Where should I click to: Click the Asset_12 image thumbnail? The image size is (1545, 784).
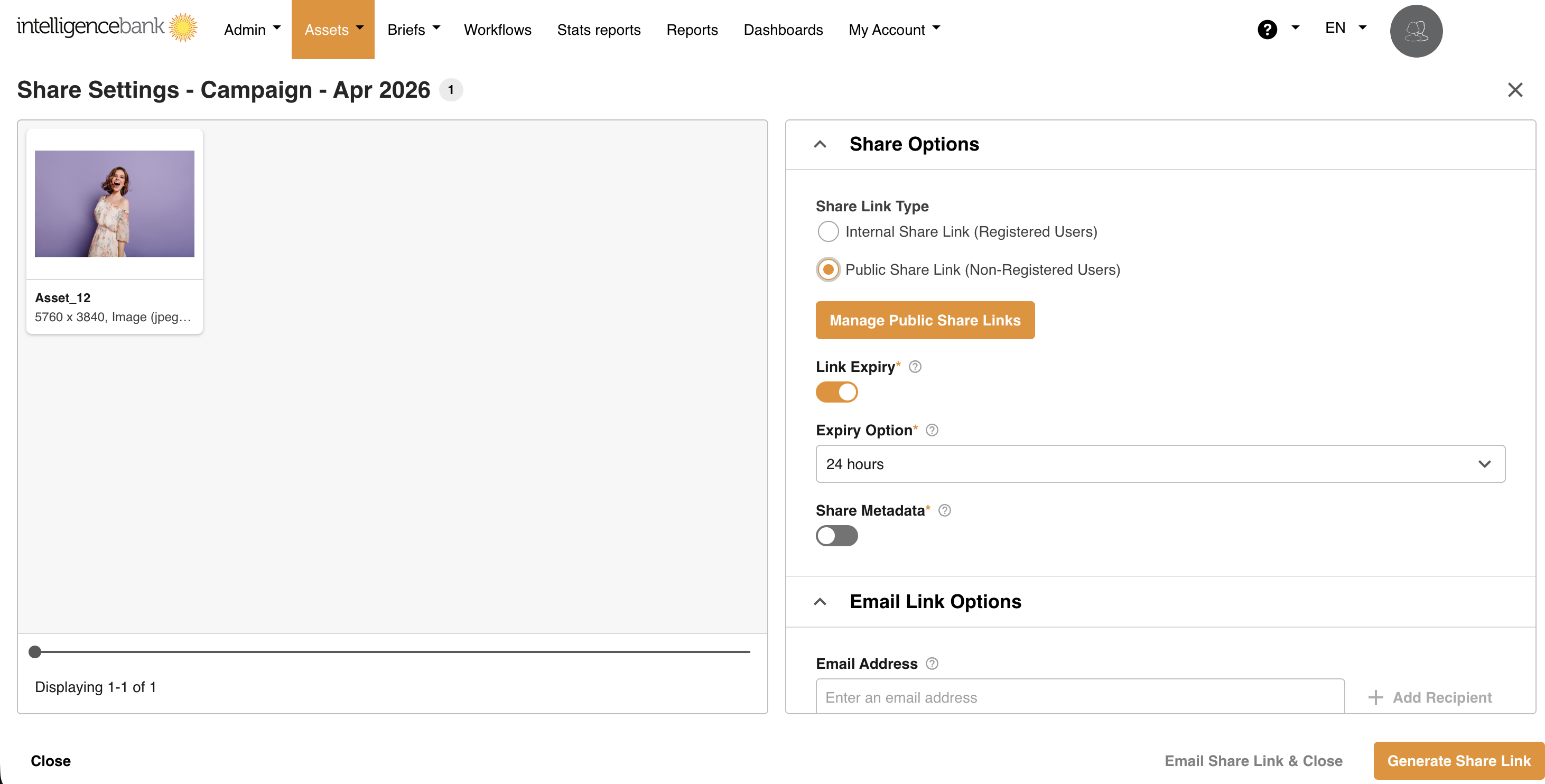click(x=115, y=204)
